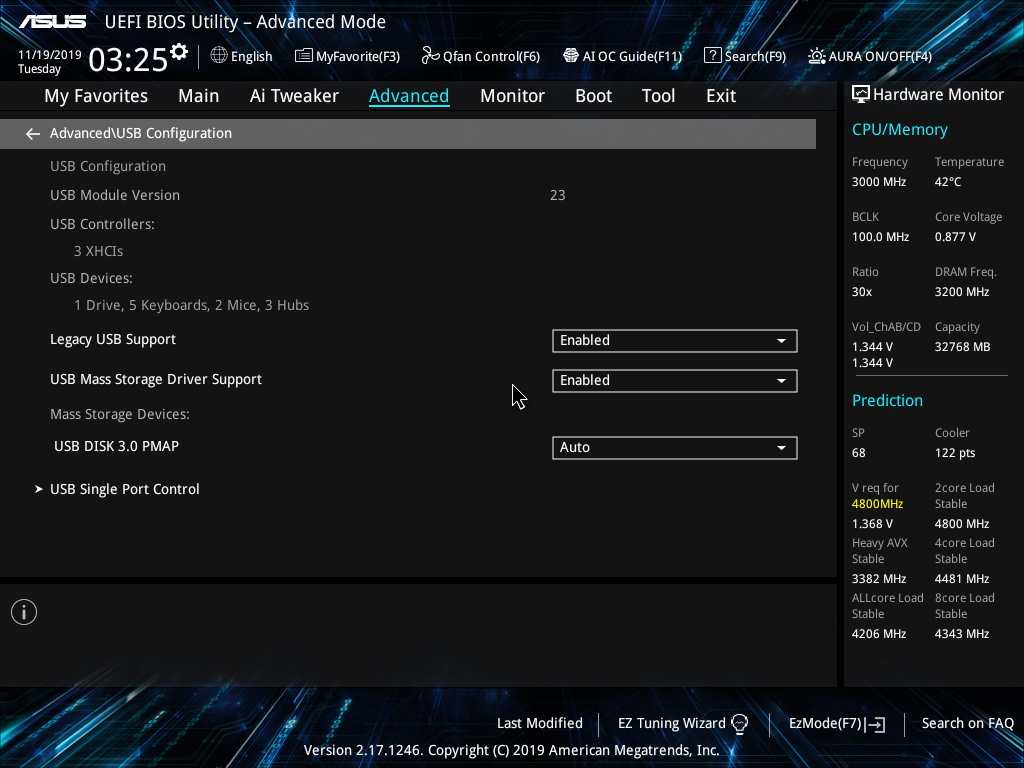1024x768 pixels.
Task: Click the info circle icon
Action: 24,612
